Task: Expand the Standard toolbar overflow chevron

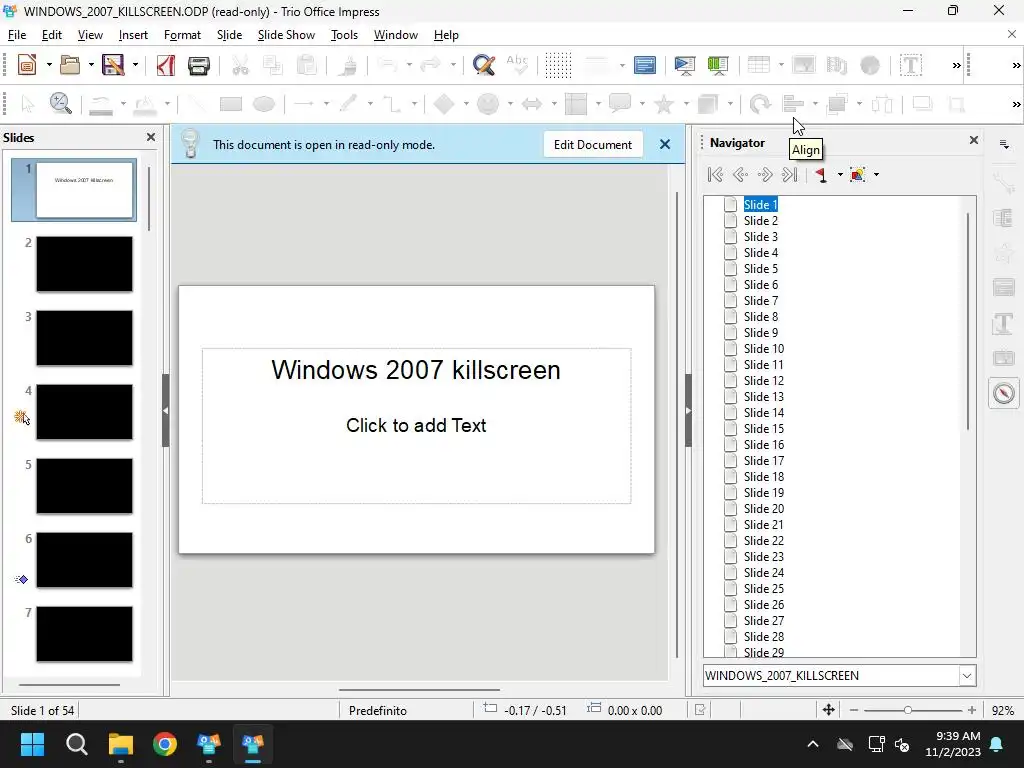Action: [957, 65]
